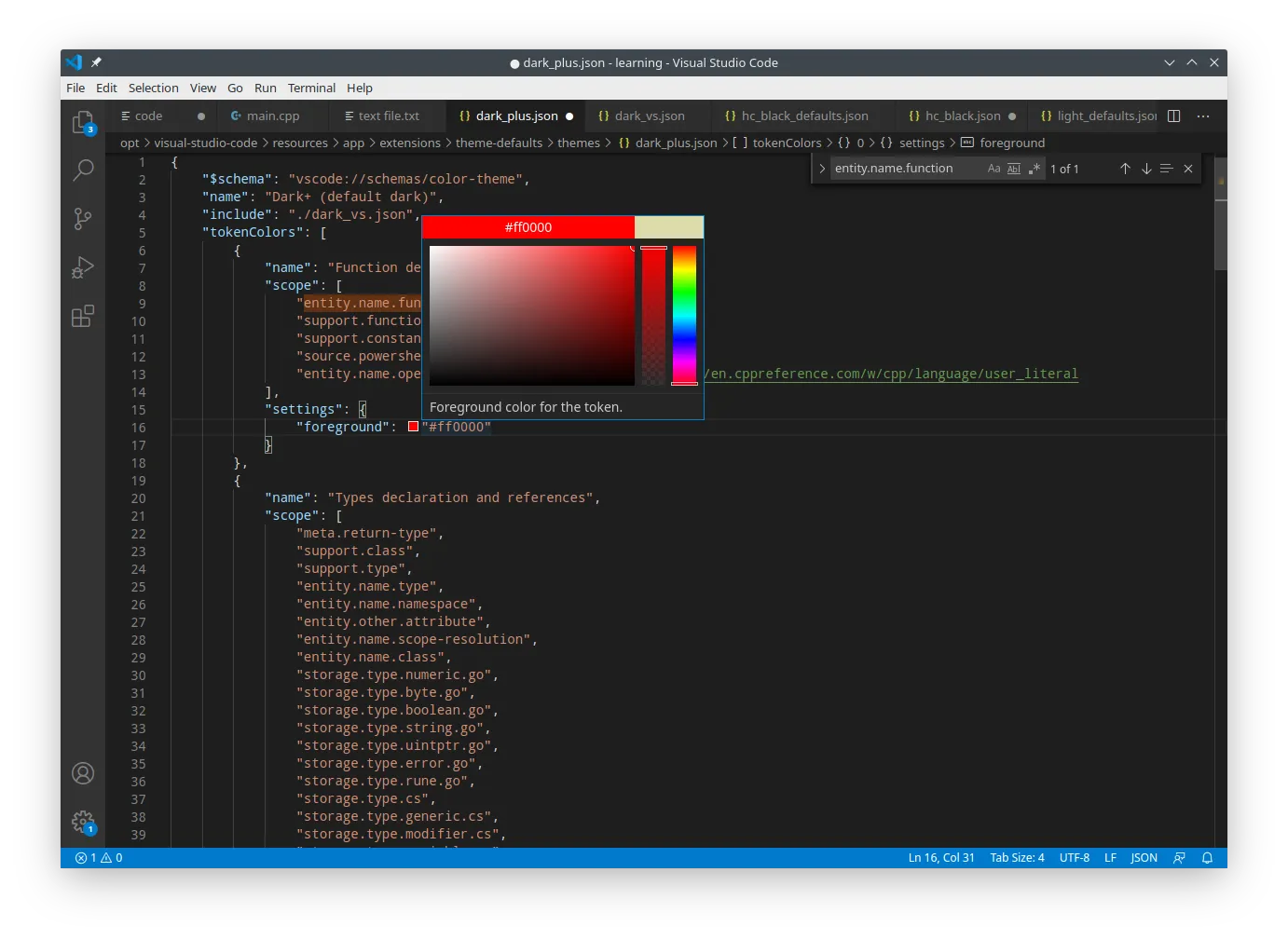Open the Manage gear icon

tap(83, 822)
